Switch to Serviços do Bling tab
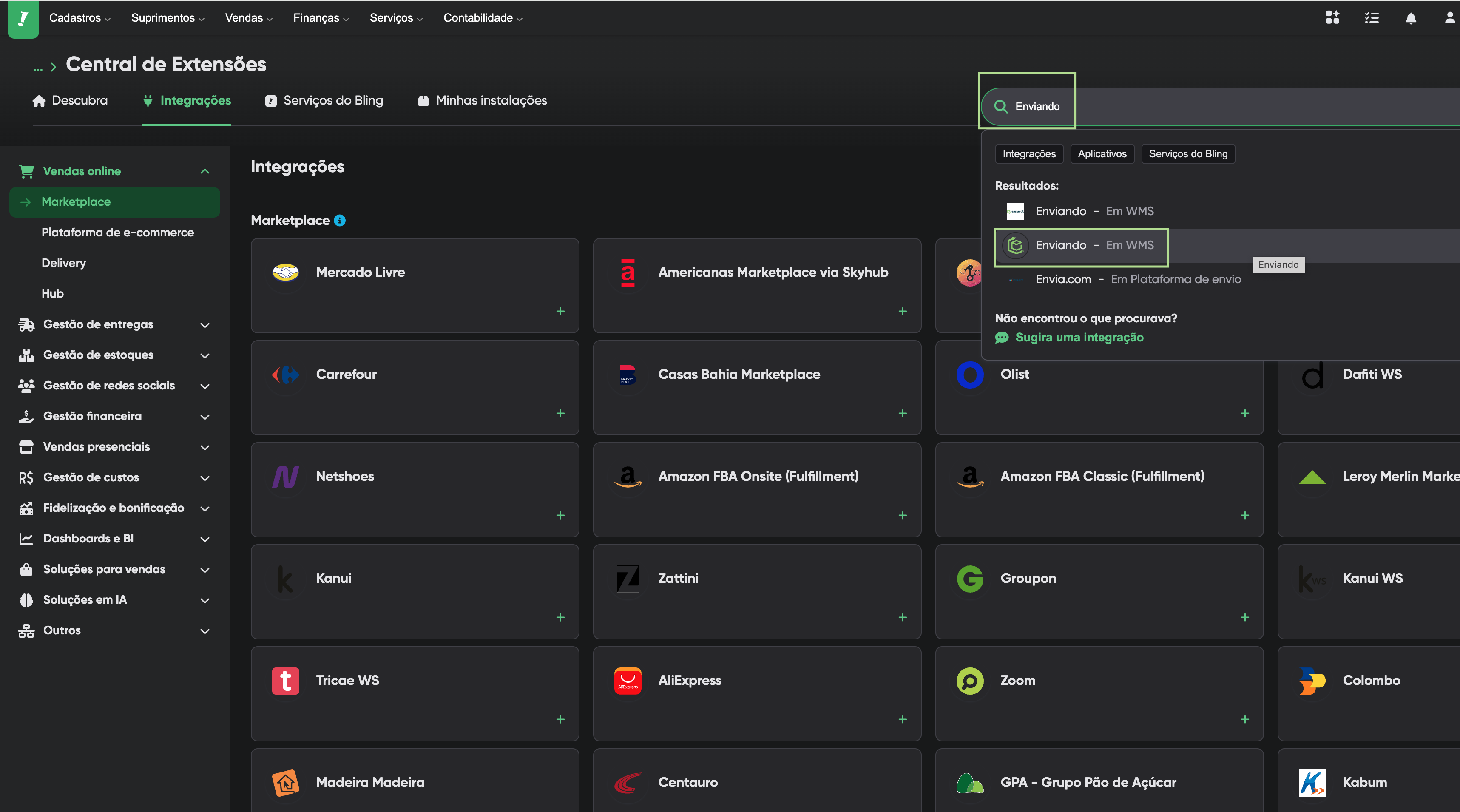 [x=324, y=101]
